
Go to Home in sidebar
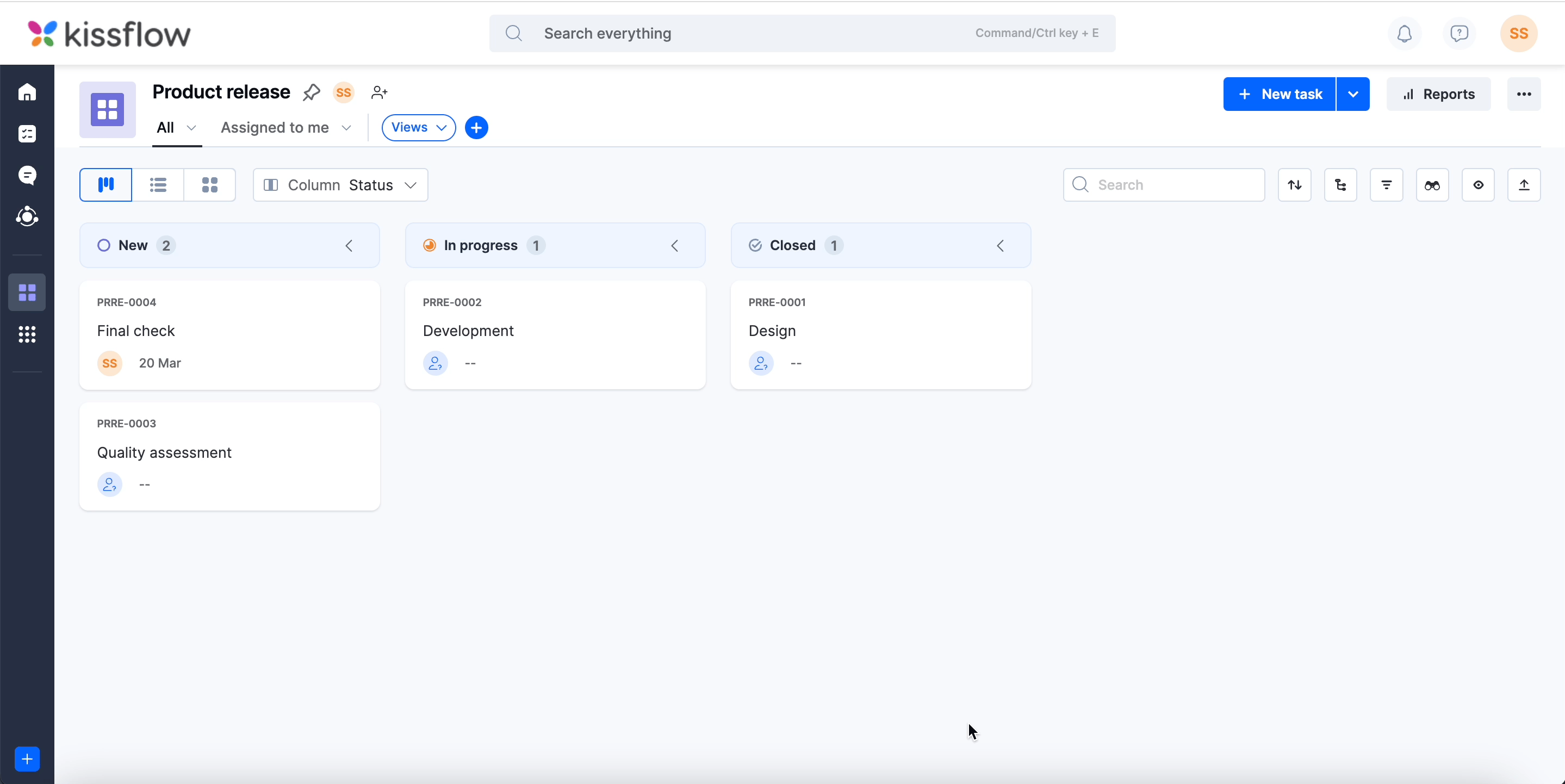tap(27, 92)
